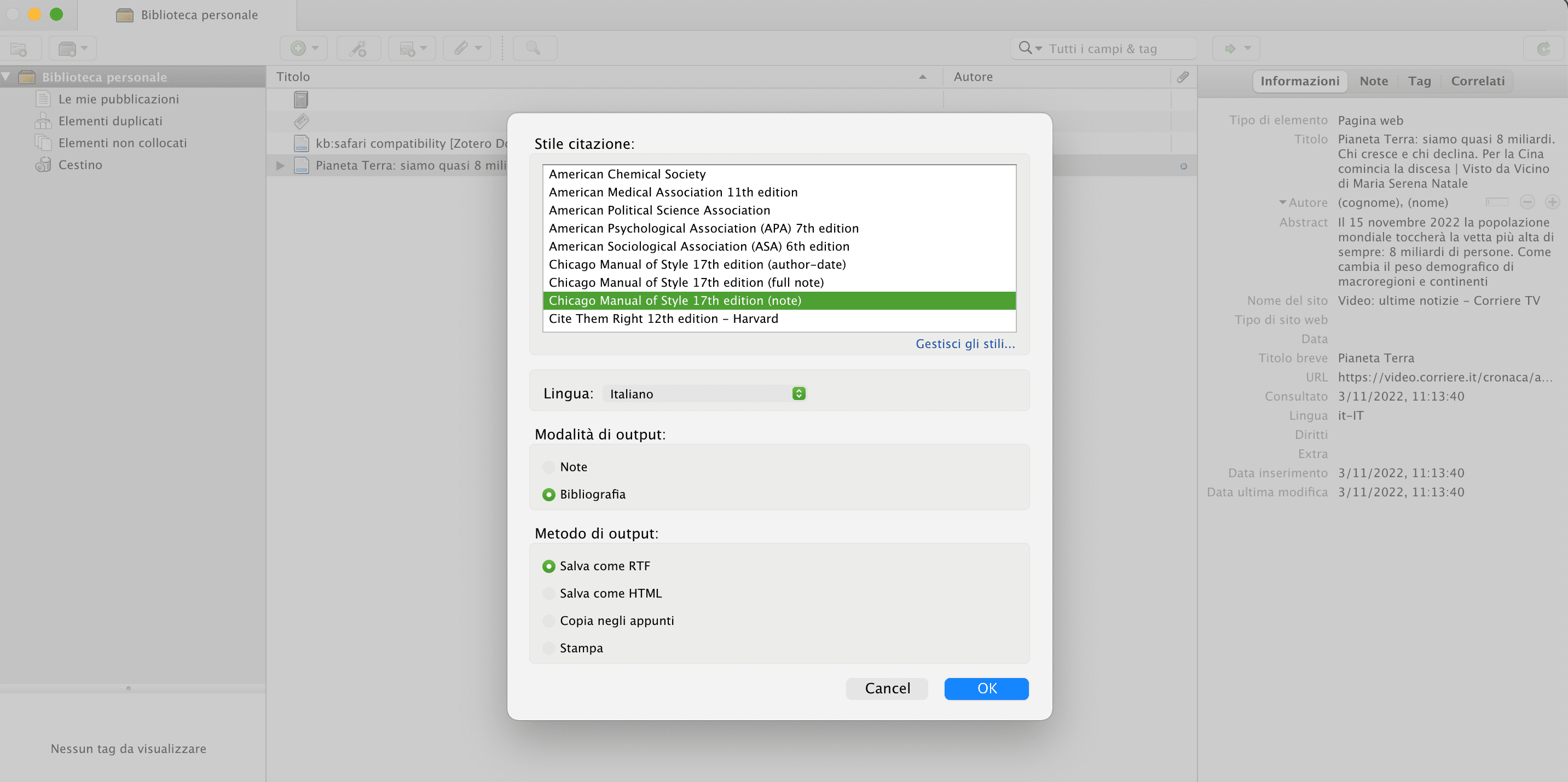Click the Cestino trash icon
The height and width of the screenshot is (782, 1568).
(x=43, y=164)
